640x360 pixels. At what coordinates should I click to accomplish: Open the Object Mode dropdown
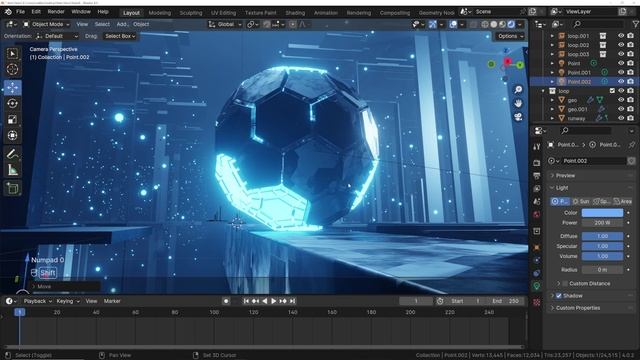point(46,24)
